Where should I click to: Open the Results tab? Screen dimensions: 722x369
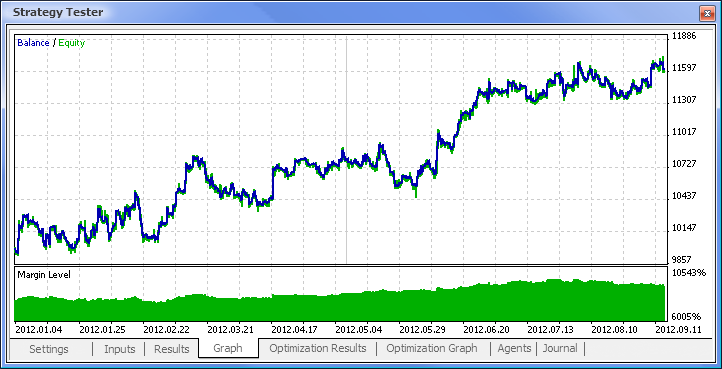pos(171,349)
